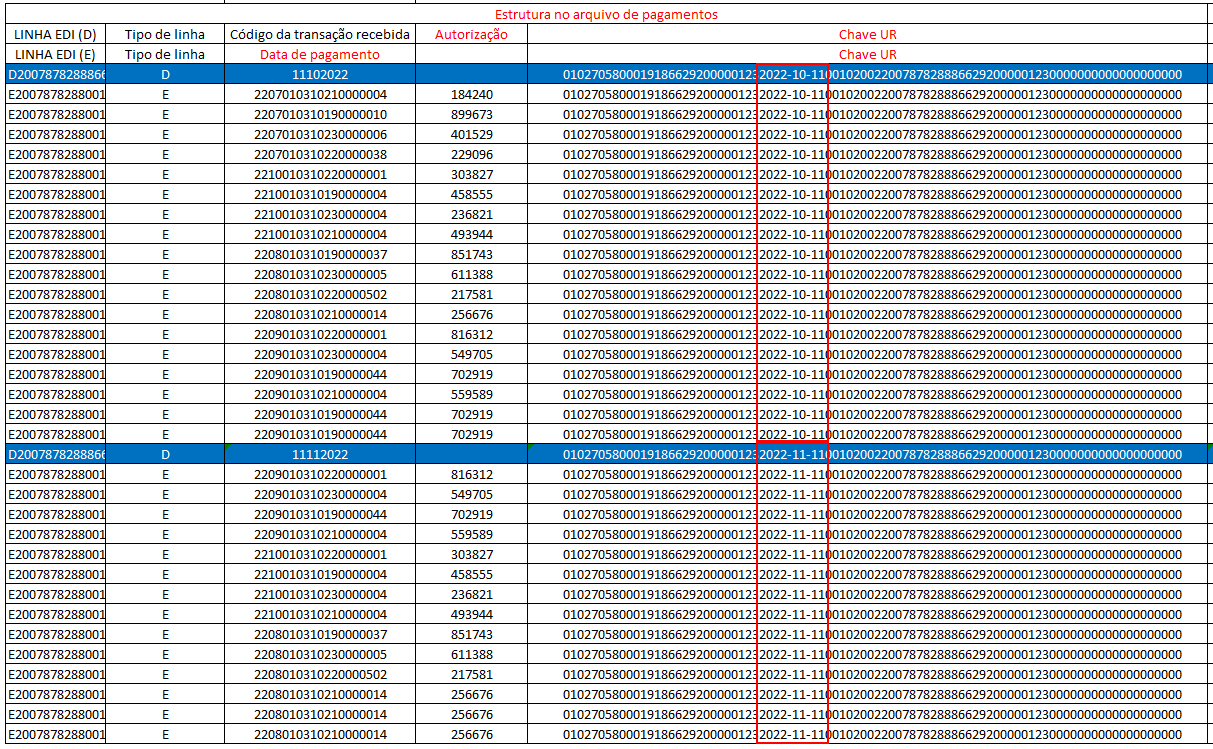1213x749 pixels.
Task: Click transaction code 2207010310220000038
Action: [320, 154]
